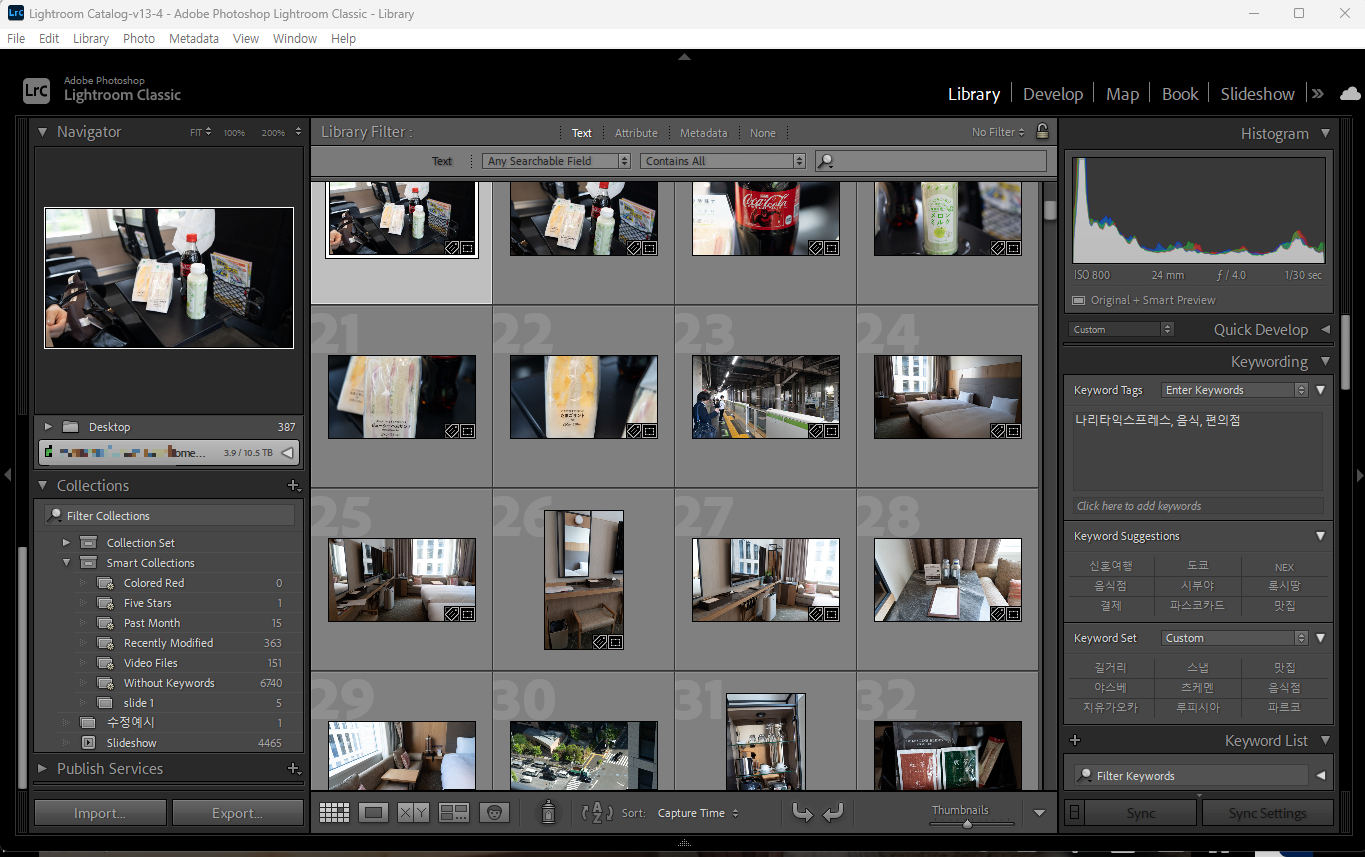Click Filter Collections search field
The image size is (1365, 857).
tap(170, 516)
